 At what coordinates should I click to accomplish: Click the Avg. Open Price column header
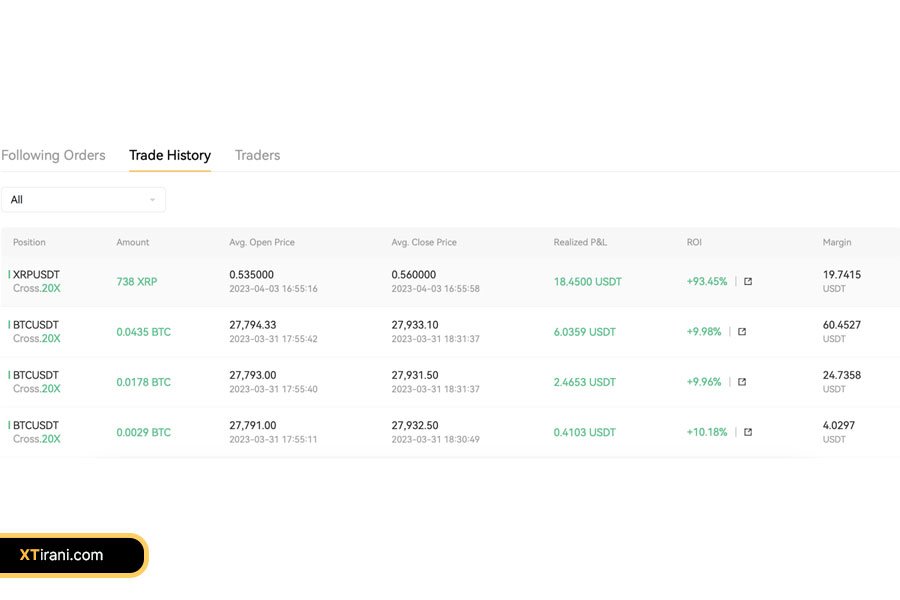point(262,242)
